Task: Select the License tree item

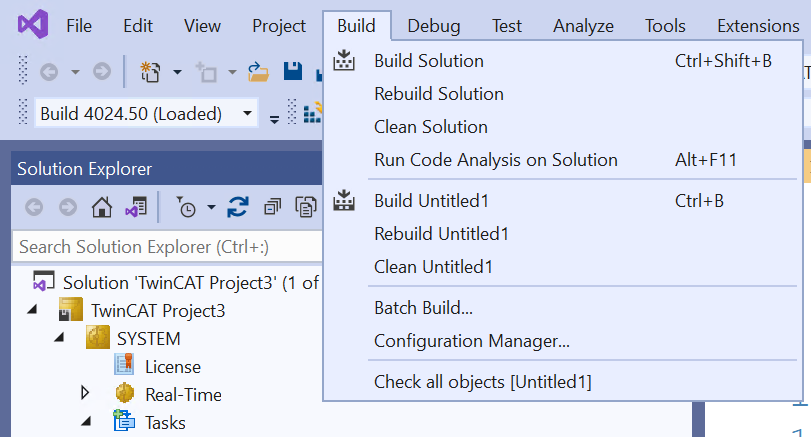Action: pos(173,367)
